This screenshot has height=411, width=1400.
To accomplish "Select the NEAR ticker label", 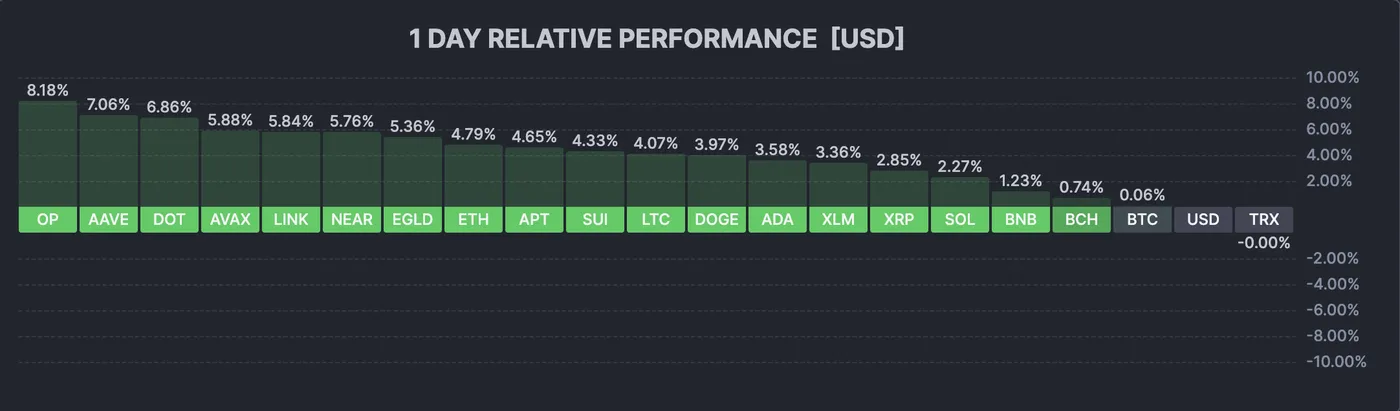I will 351,219.
